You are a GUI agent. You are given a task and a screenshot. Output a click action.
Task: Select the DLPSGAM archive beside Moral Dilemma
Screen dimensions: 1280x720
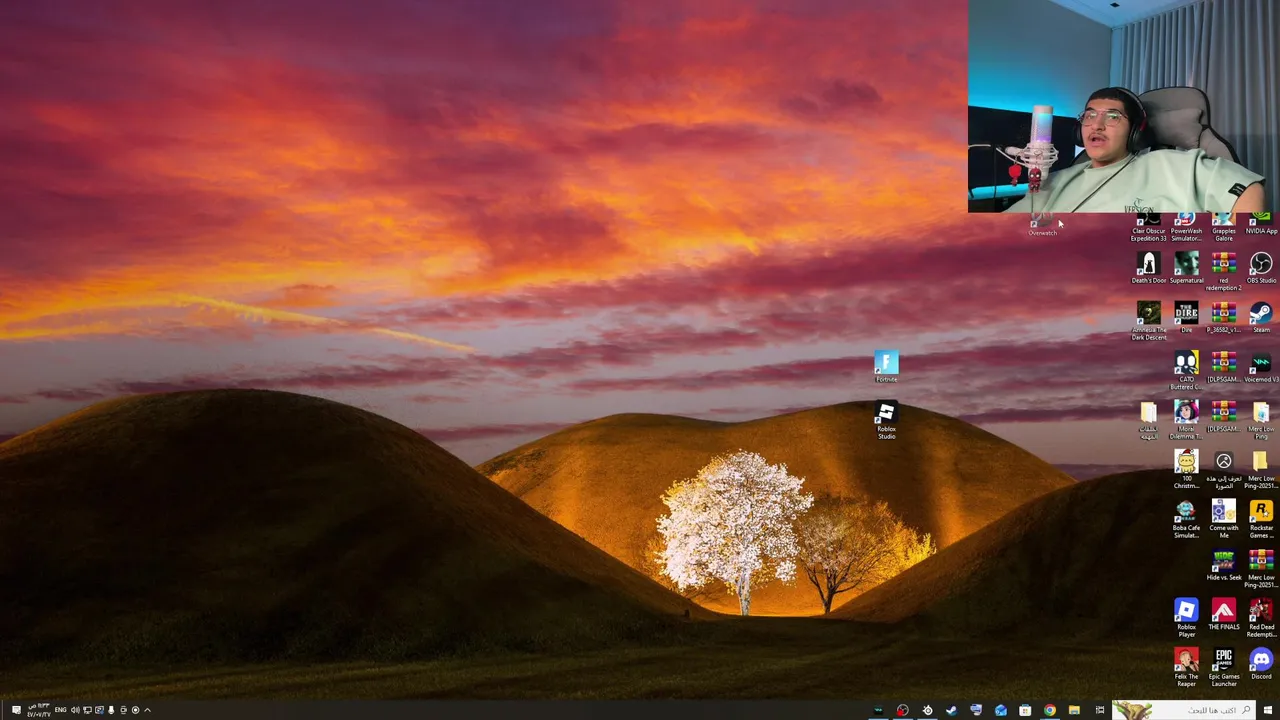click(1224, 417)
